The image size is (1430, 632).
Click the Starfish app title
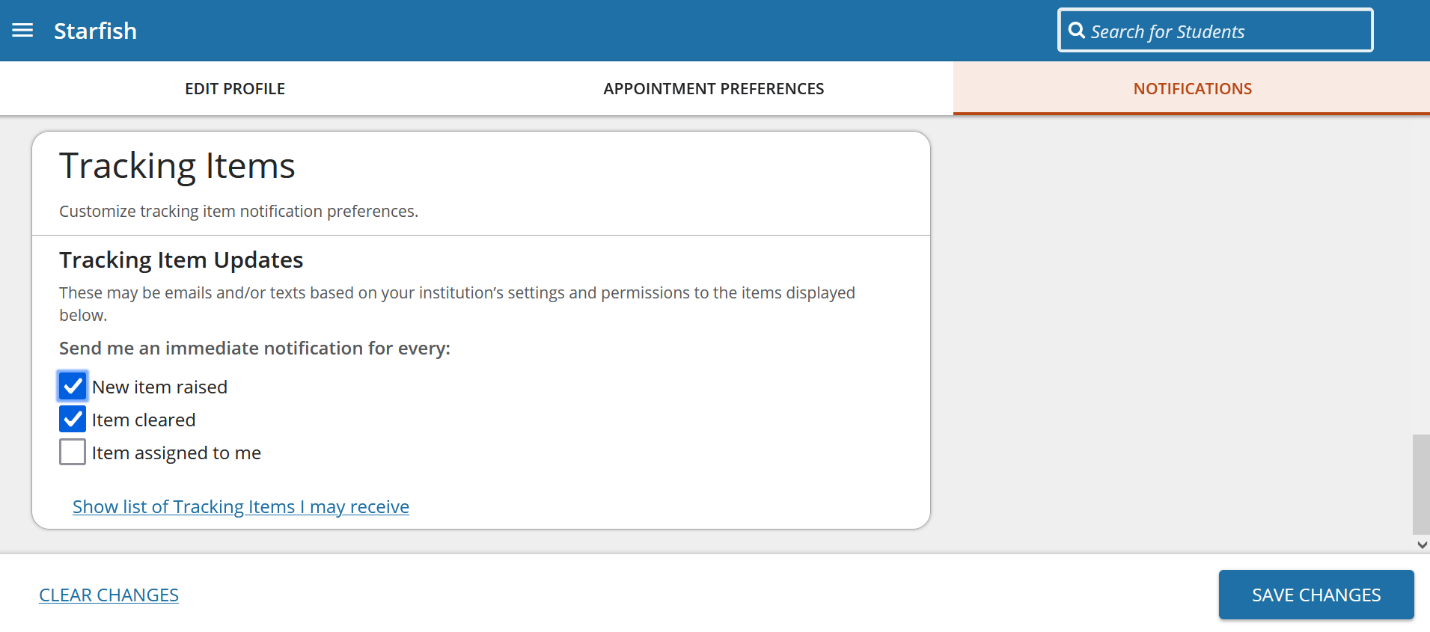pos(95,31)
